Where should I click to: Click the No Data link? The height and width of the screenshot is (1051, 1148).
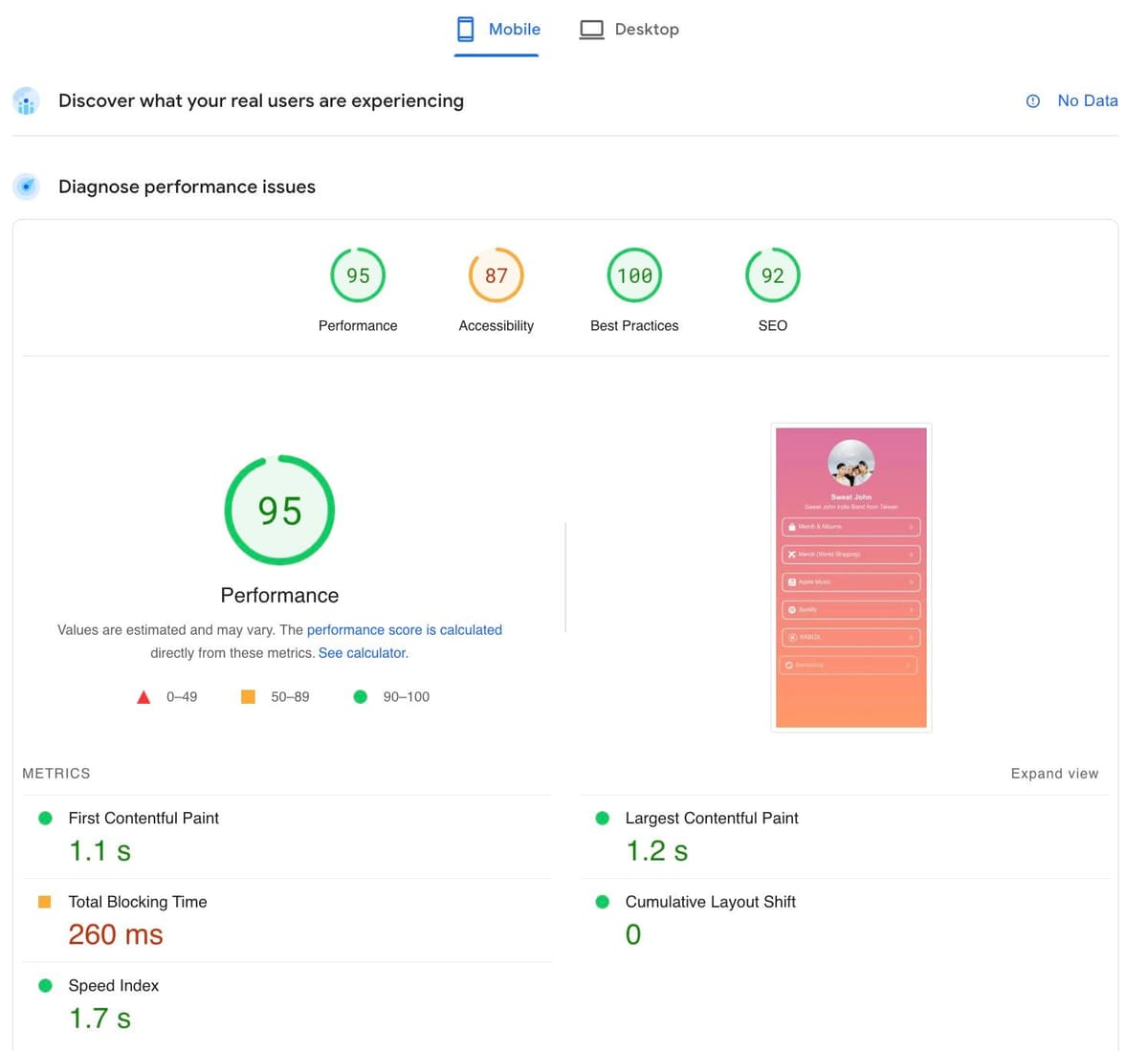tap(1088, 100)
